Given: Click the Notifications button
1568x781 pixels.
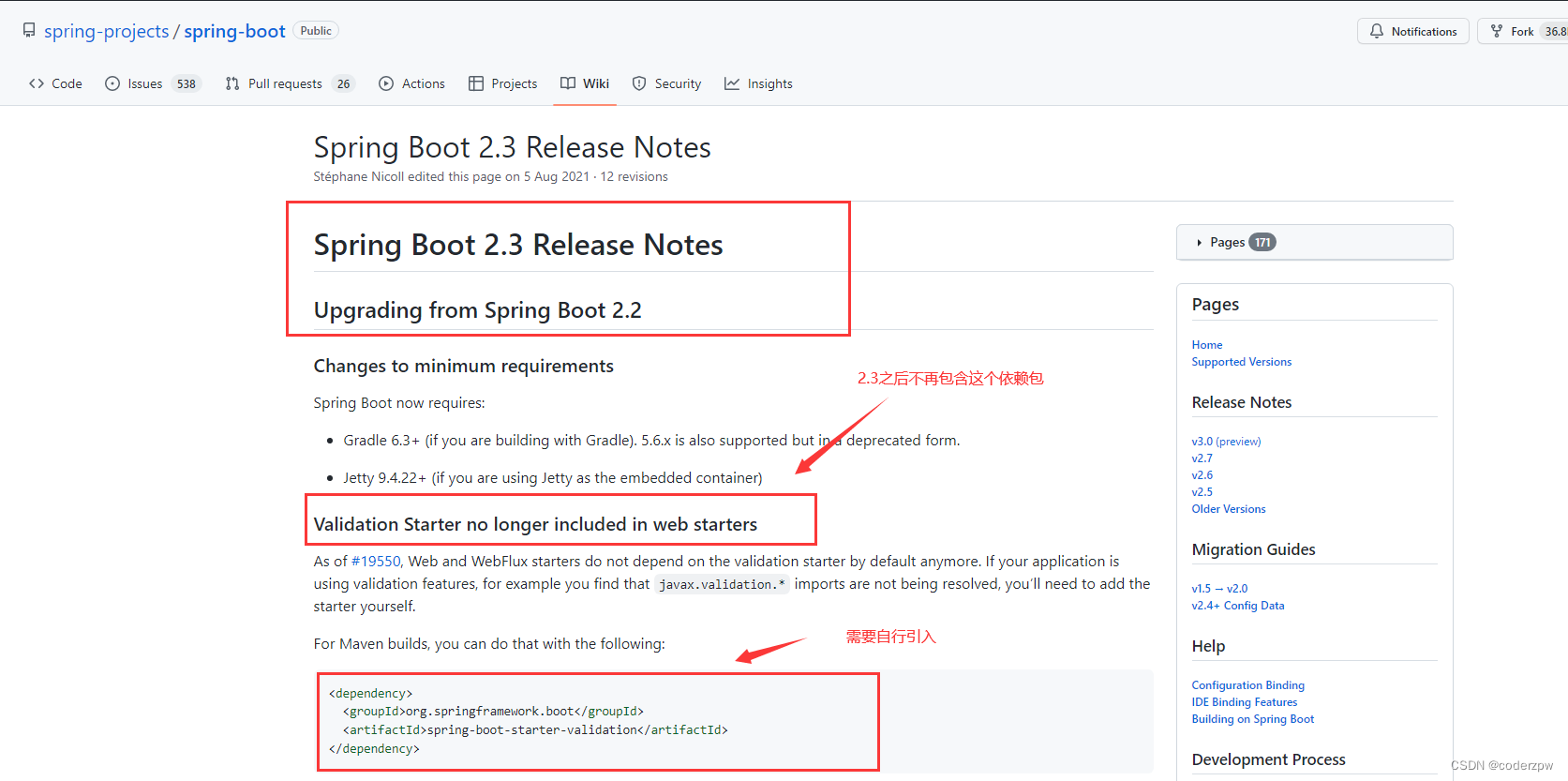Looking at the screenshot, I should click(1413, 31).
